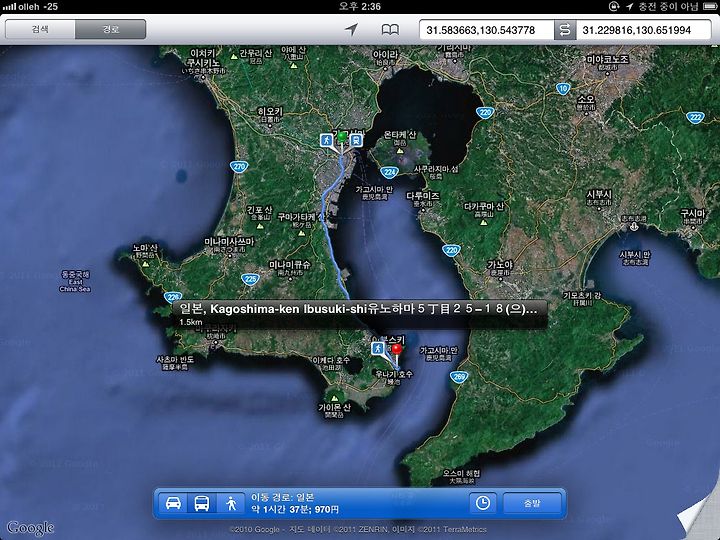720x540 pixels.
Task: Tap the 히오키 city label
Action: coord(270,114)
